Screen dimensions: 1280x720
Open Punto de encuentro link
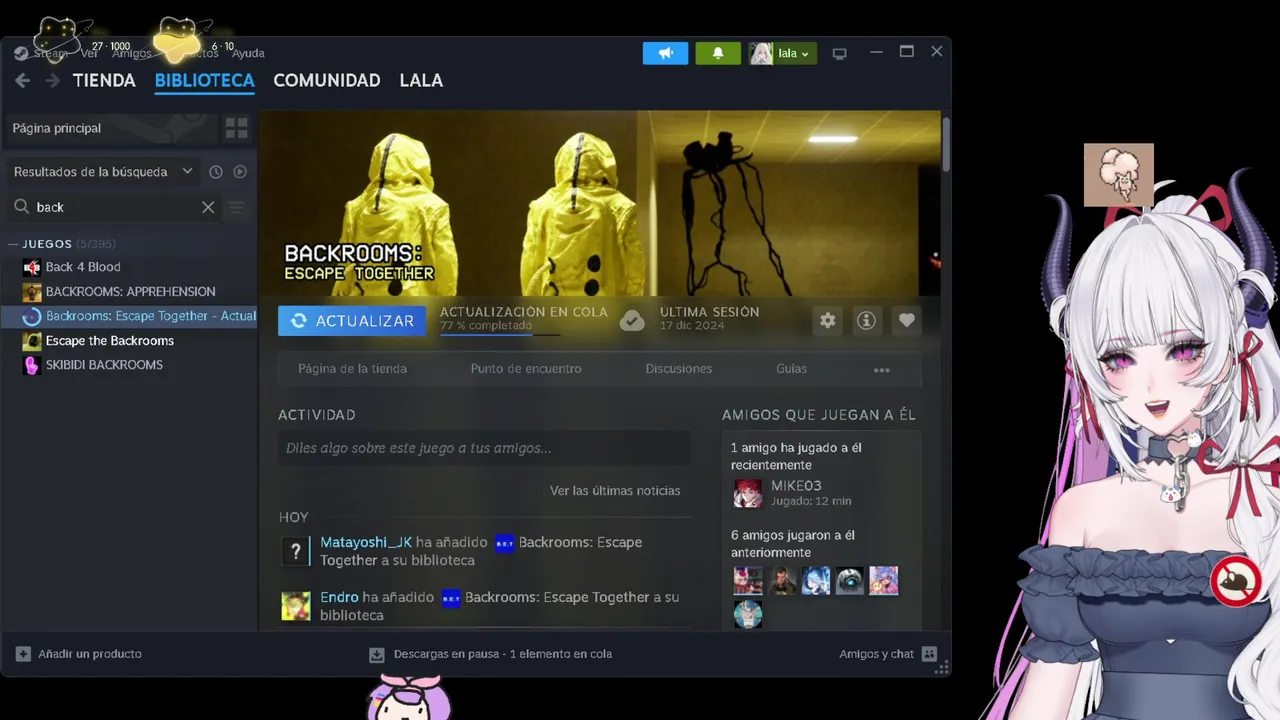point(526,369)
